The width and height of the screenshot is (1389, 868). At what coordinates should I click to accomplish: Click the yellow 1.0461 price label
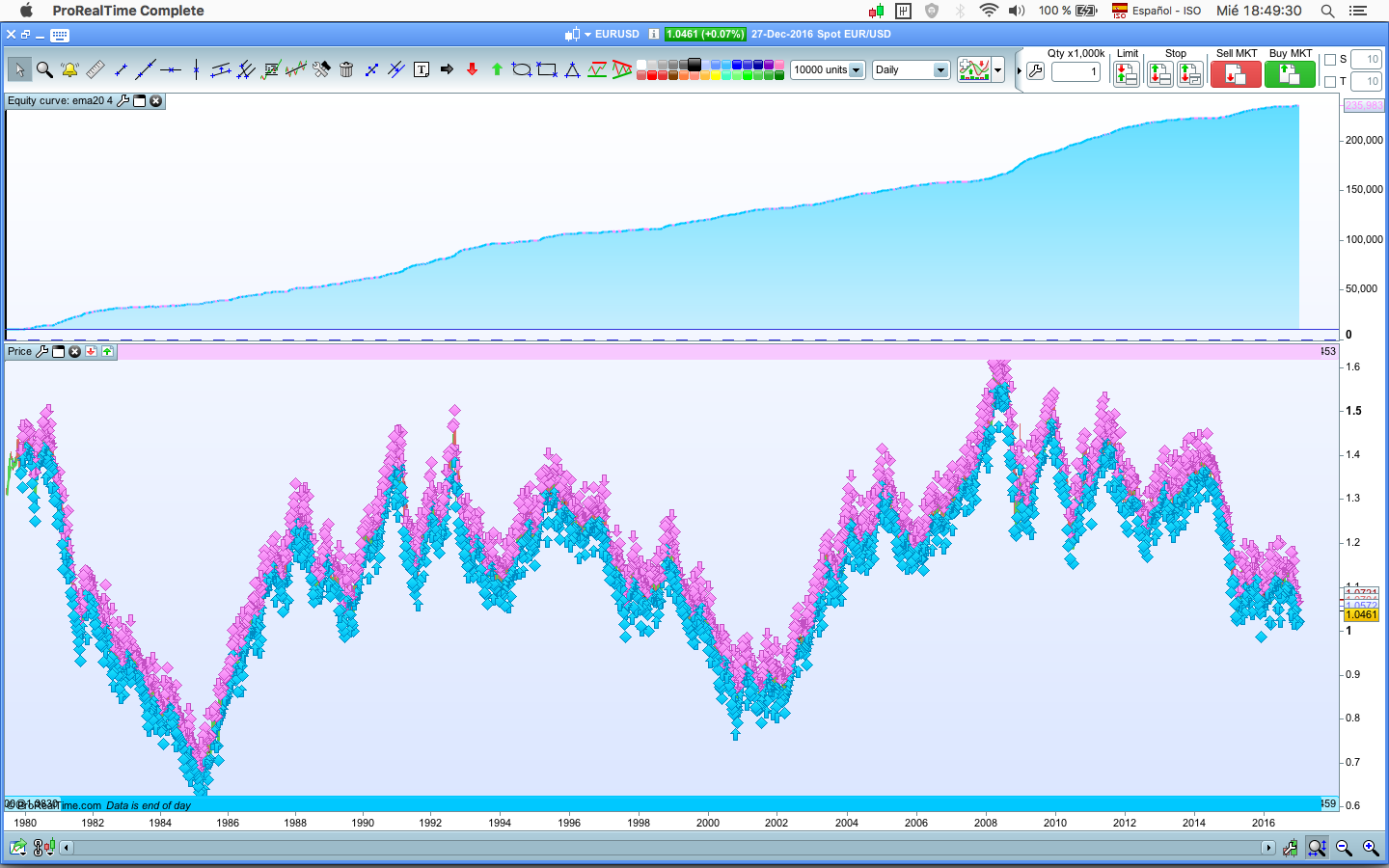point(1361,614)
